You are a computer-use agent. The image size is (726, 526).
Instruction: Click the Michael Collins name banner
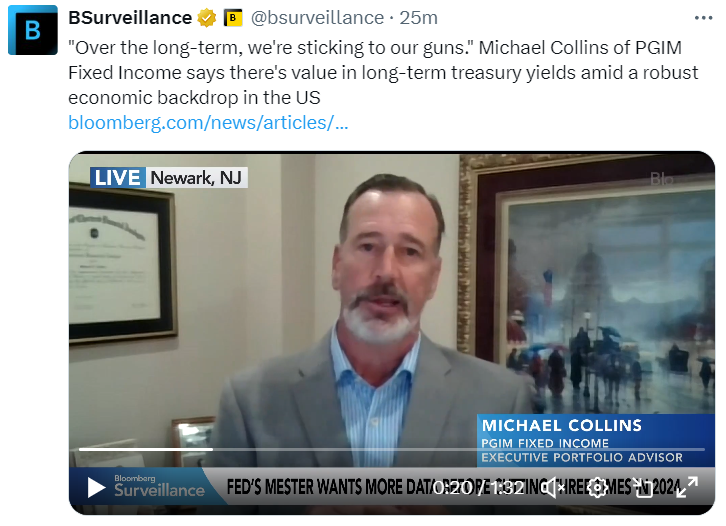596,440
